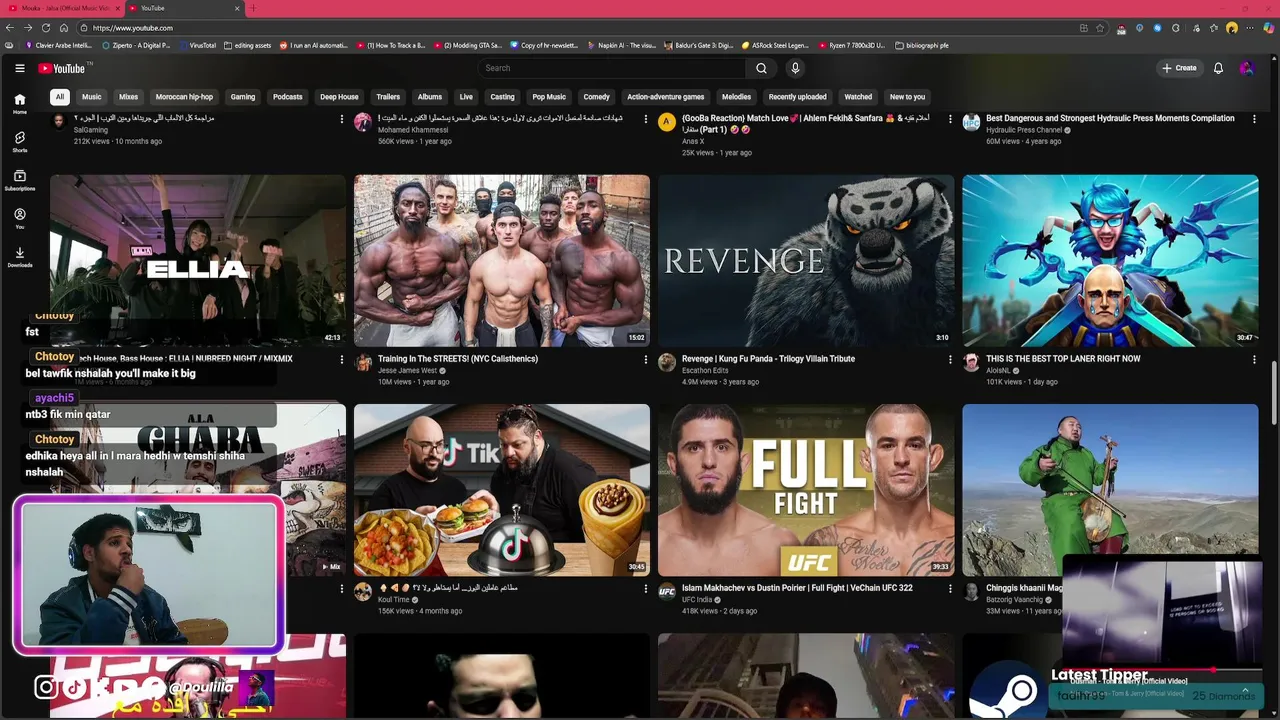This screenshot has width=1280, height=720.
Task: Open options for Mohamed Khammessi video
Action: coord(646,119)
